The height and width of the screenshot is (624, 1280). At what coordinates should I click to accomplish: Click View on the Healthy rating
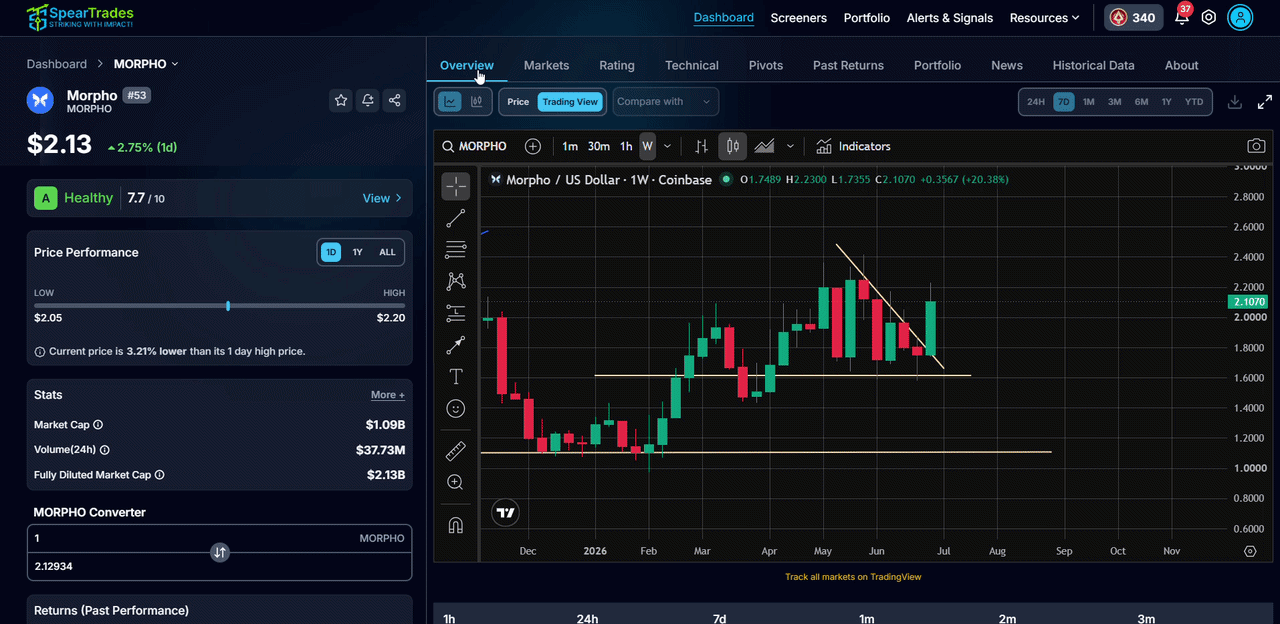(x=382, y=198)
